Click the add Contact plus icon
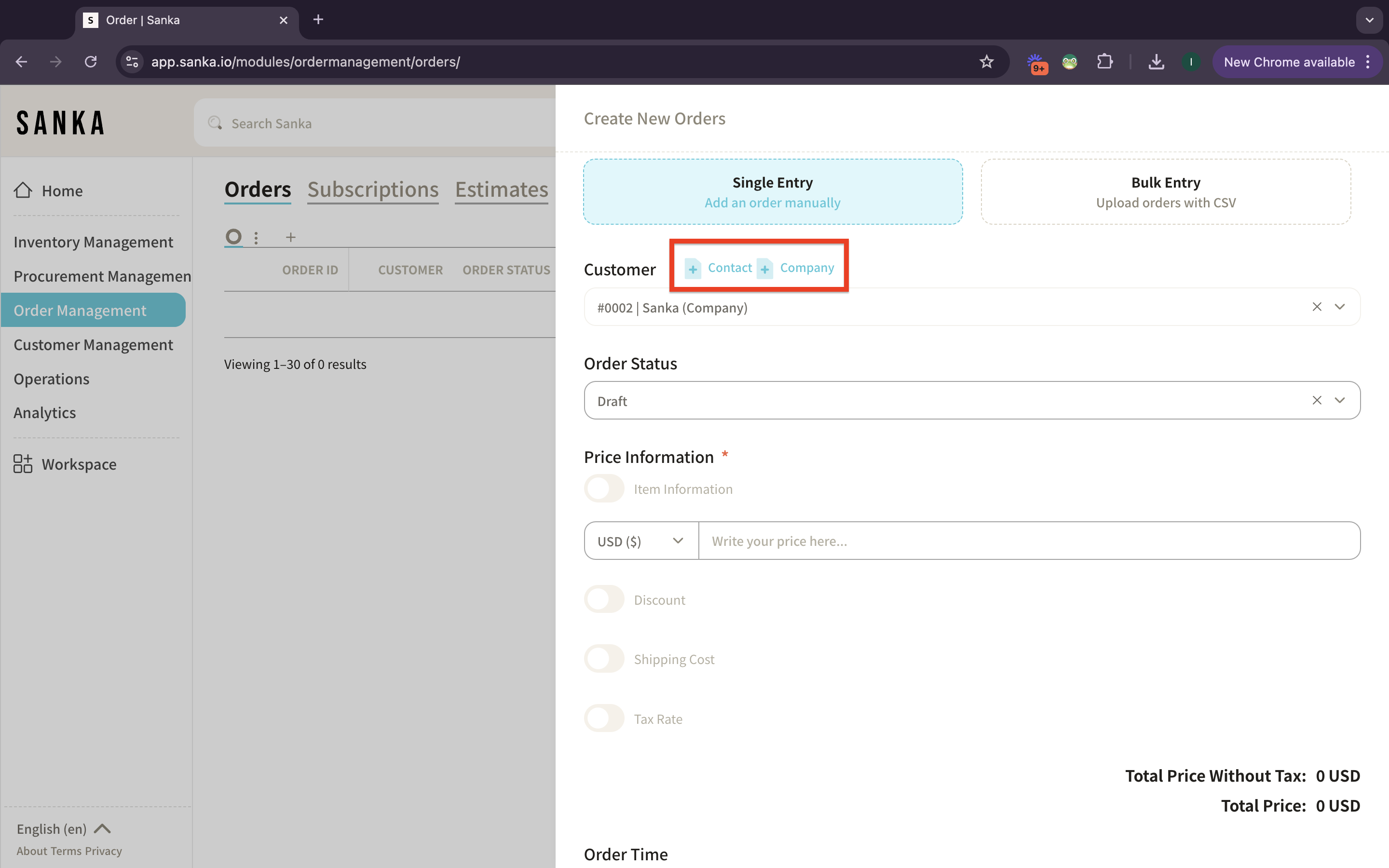Image resolution: width=1389 pixels, height=868 pixels. [693, 269]
